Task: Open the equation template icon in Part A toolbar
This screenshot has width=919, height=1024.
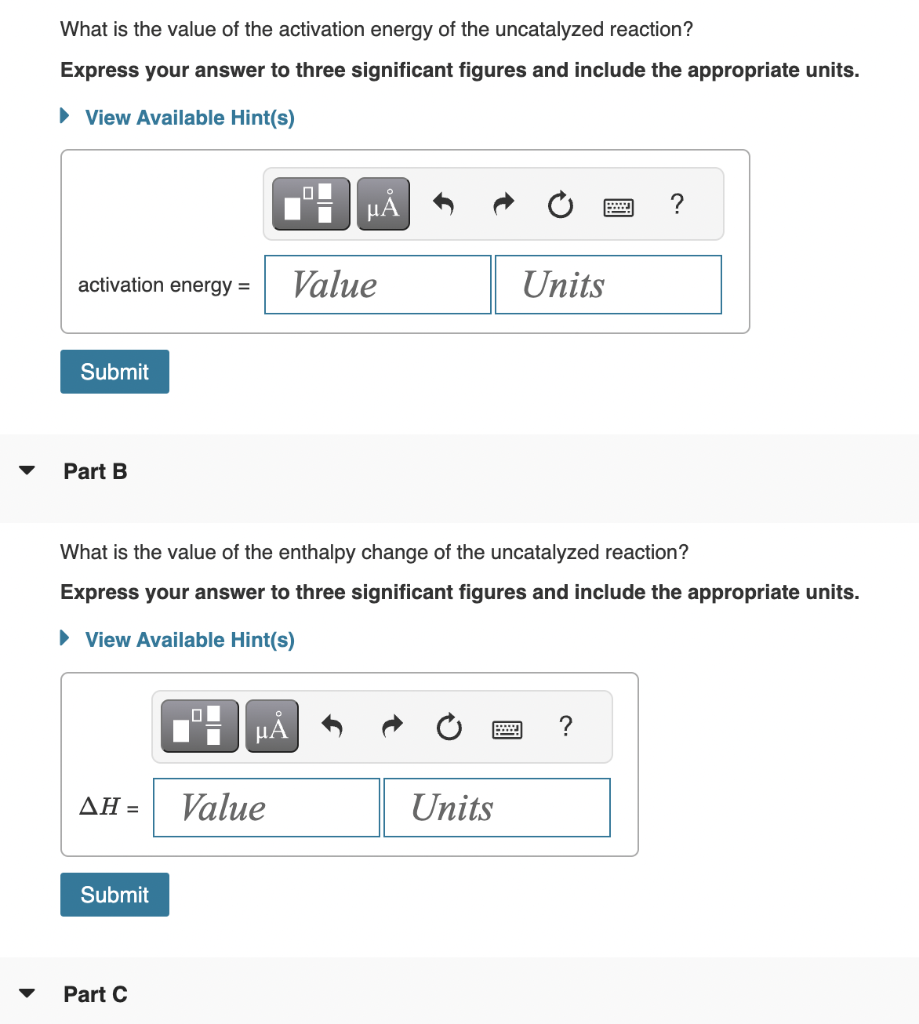Action: point(309,203)
